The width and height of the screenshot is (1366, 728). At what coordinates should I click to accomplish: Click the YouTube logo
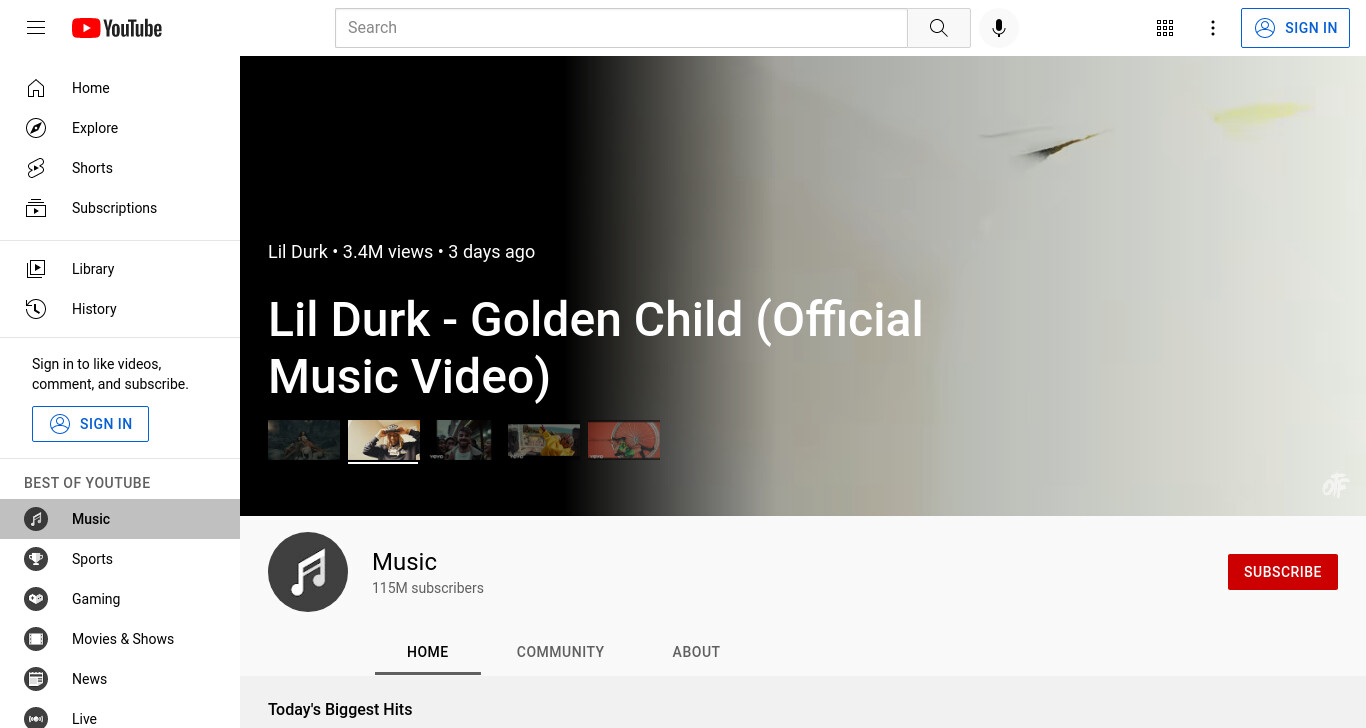coord(117,28)
